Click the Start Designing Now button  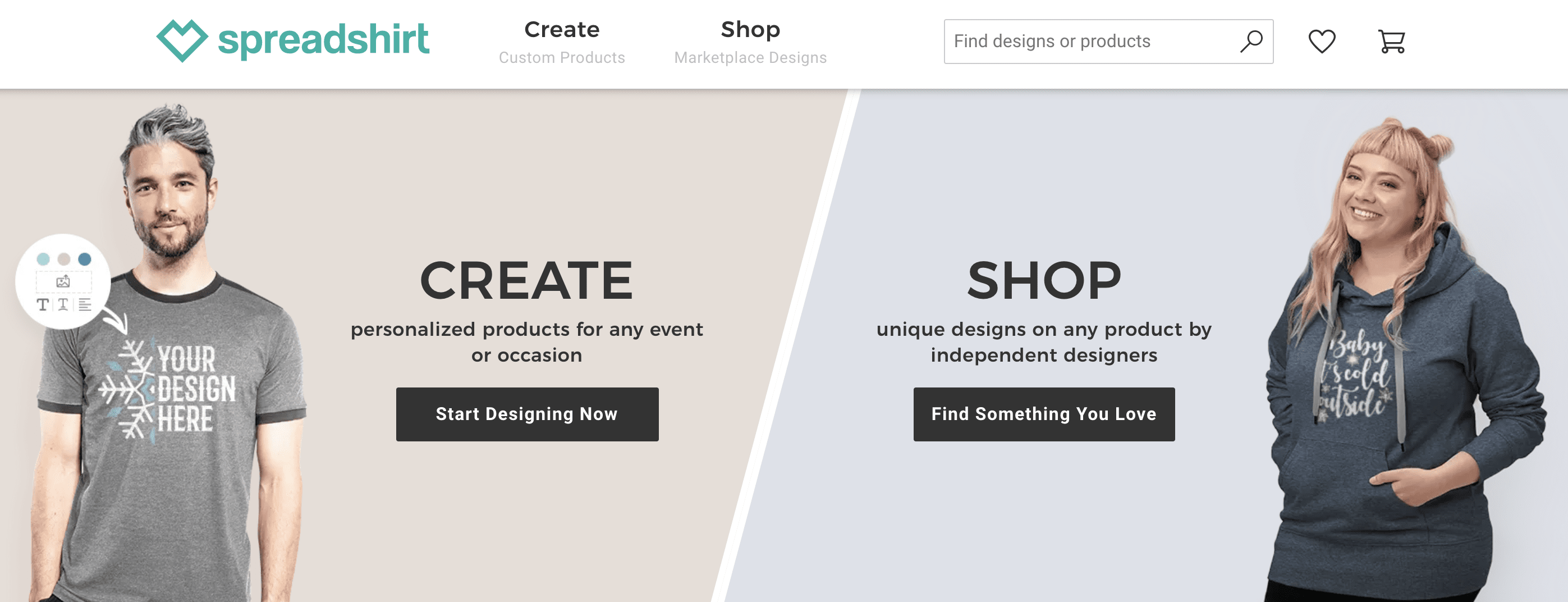coord(526,414)
